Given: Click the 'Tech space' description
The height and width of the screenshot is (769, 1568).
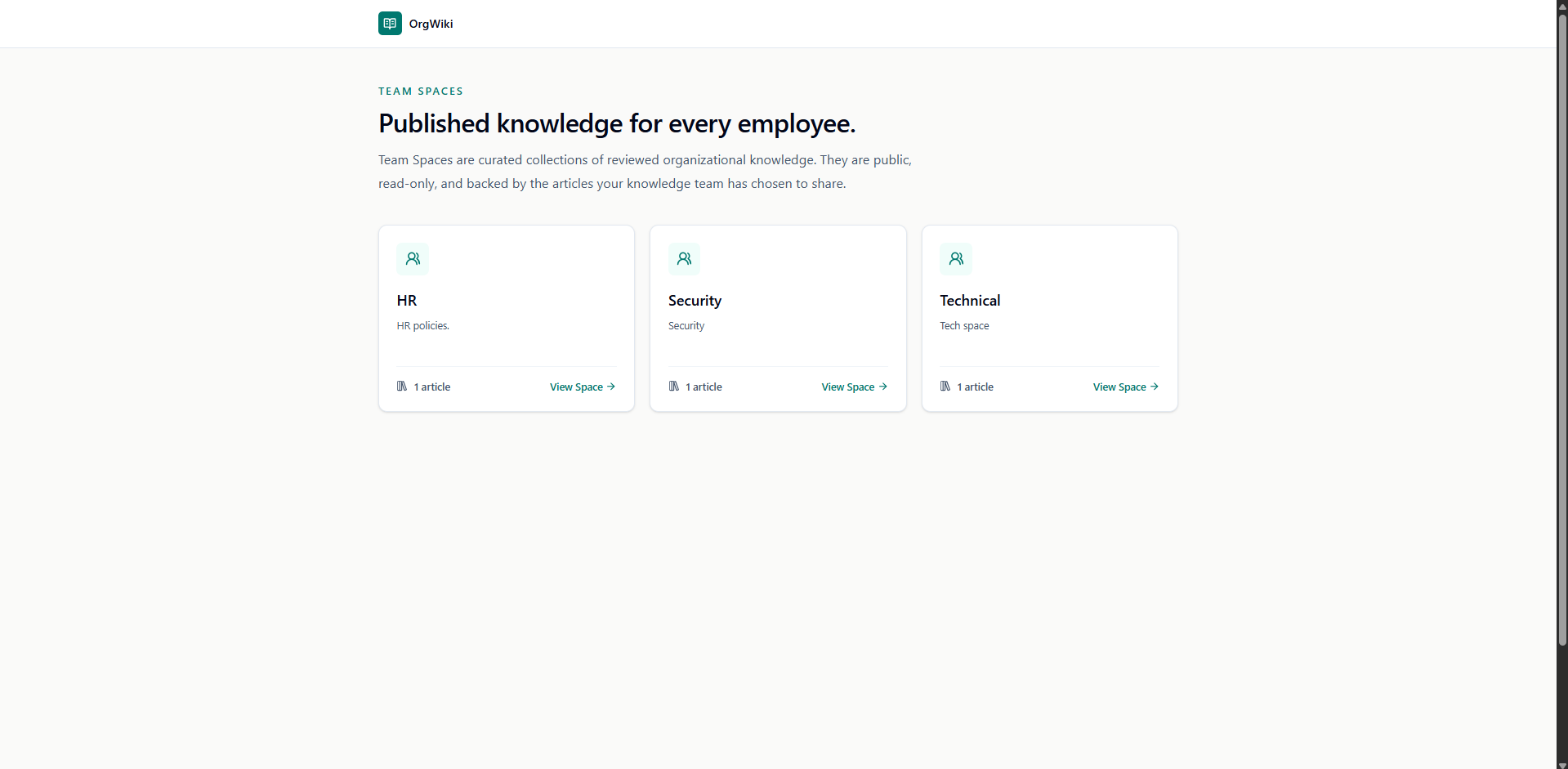Looking at the screenshot, I should click(x=964, y=326).
